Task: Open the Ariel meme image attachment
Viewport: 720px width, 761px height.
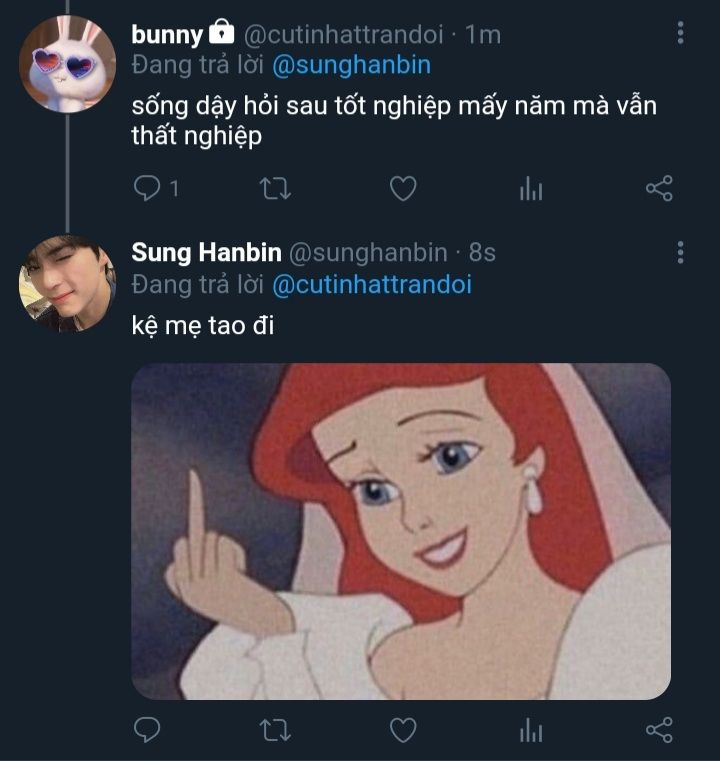Action: pos(401,531)
